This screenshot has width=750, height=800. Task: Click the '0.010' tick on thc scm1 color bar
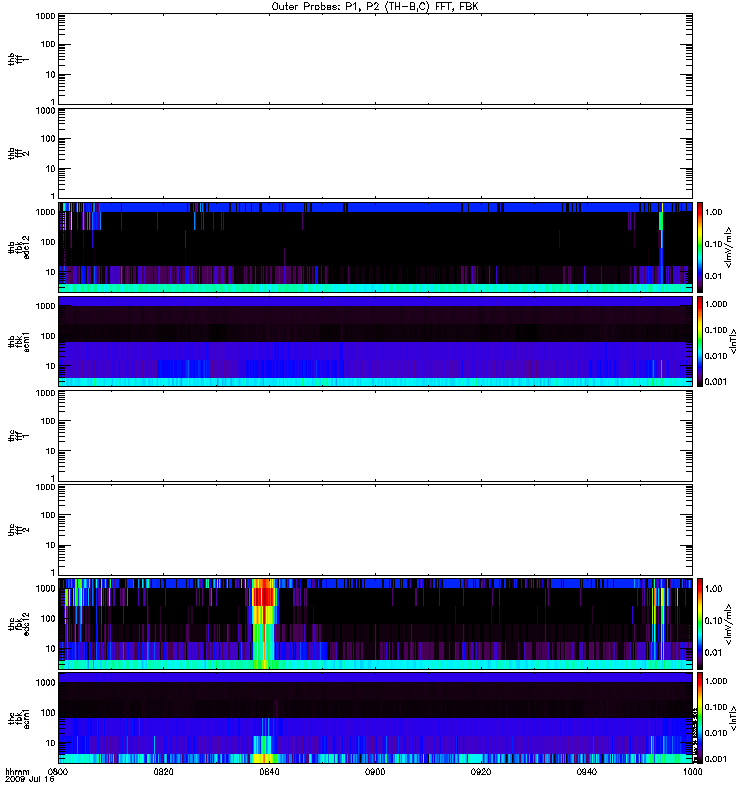pos(716,733)
